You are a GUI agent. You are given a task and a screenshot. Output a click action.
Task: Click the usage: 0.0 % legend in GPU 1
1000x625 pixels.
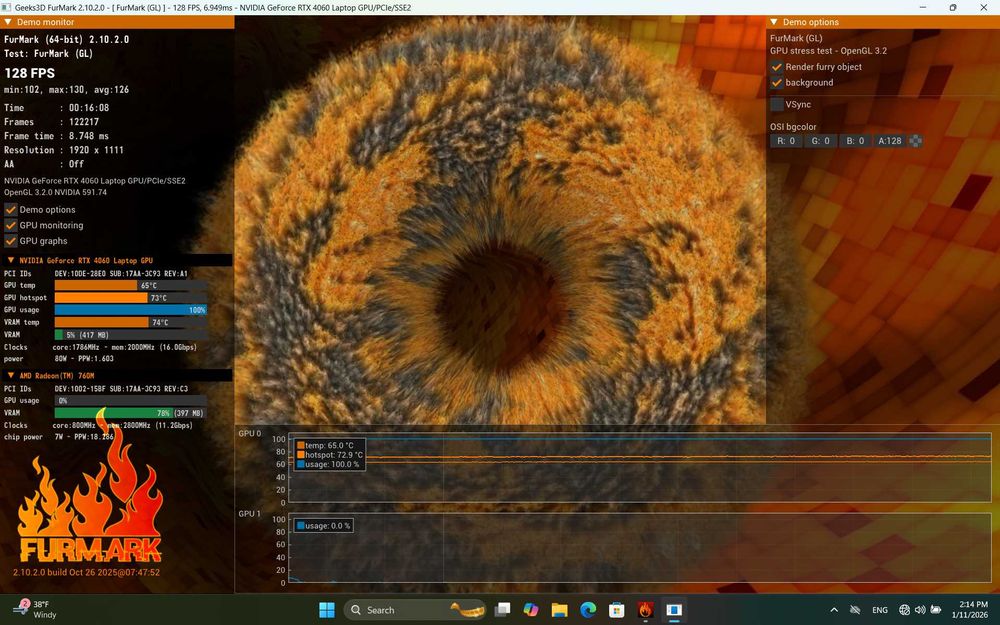click(x=323, y=526)
